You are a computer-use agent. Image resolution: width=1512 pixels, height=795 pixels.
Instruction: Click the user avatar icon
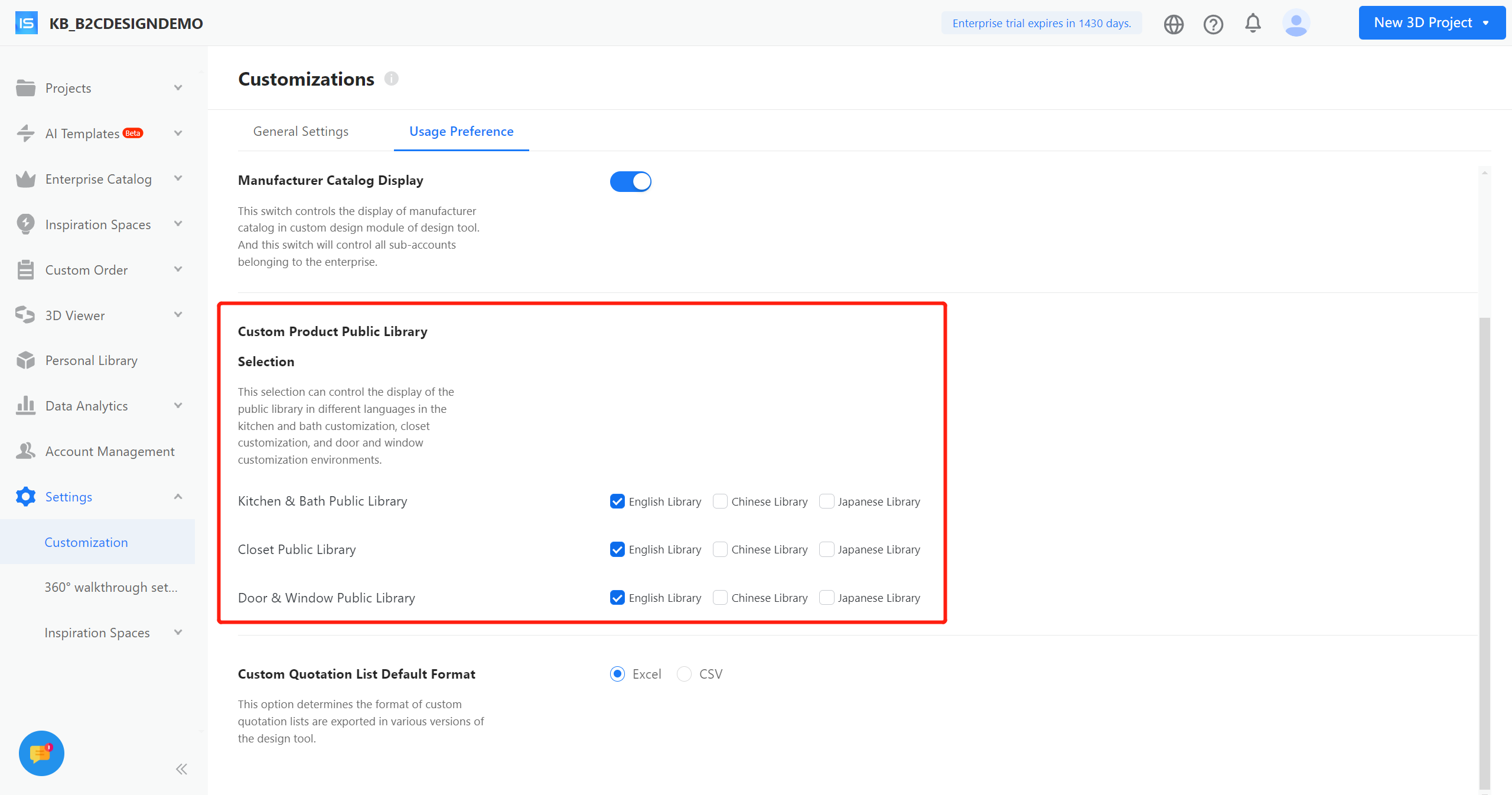[1296, 24]
